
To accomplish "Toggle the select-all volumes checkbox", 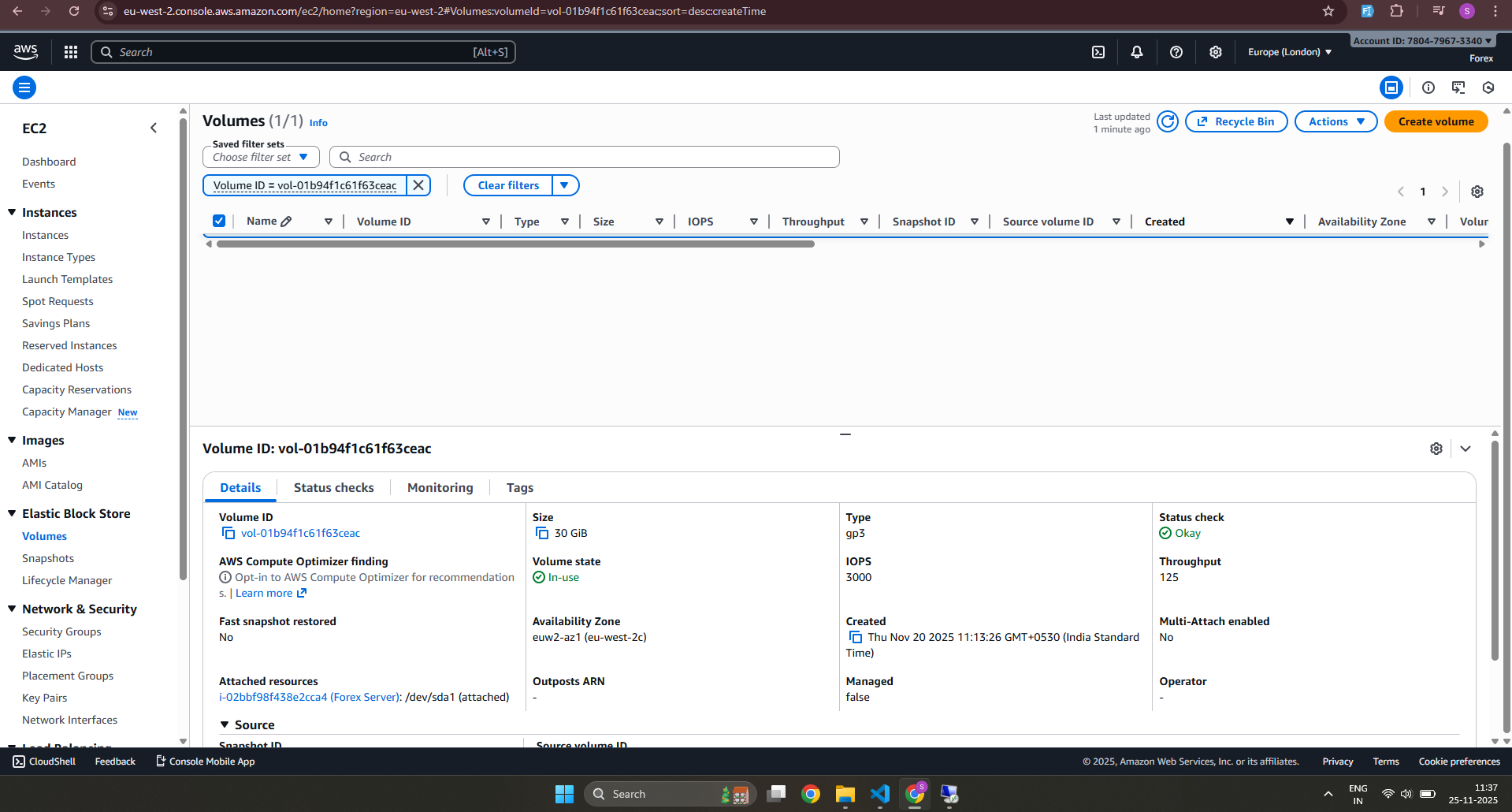I will coord(219,222).
